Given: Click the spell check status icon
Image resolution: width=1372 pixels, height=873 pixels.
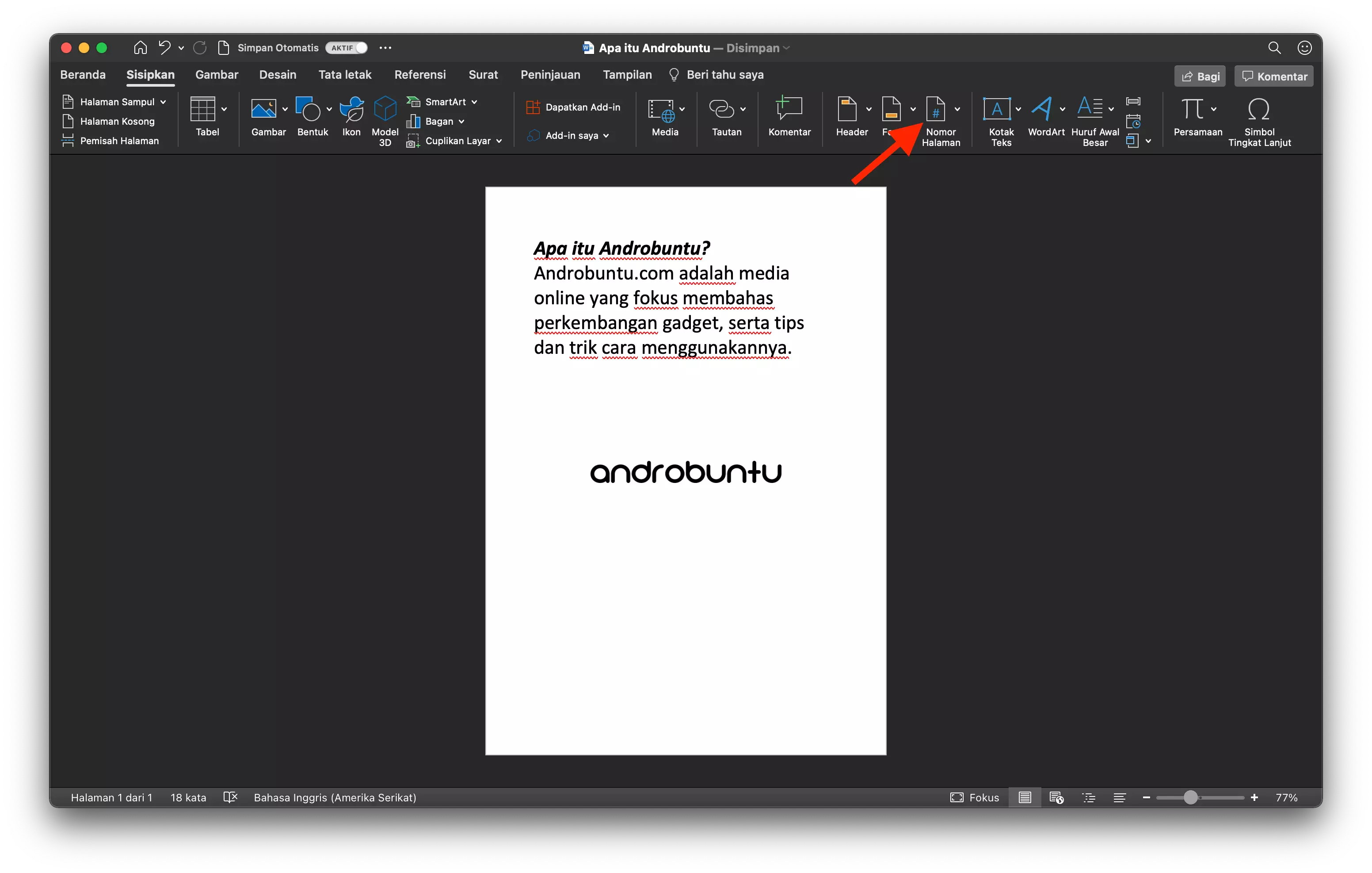Looking at the screenshot, I should point(230,797).
